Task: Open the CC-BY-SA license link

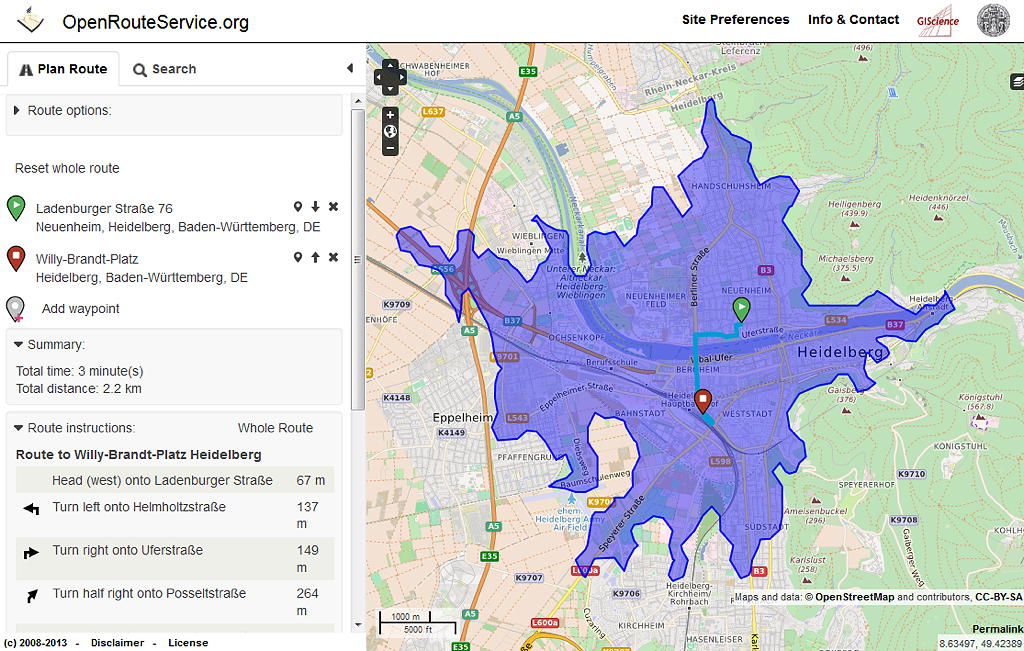Action: click(999, 597)
